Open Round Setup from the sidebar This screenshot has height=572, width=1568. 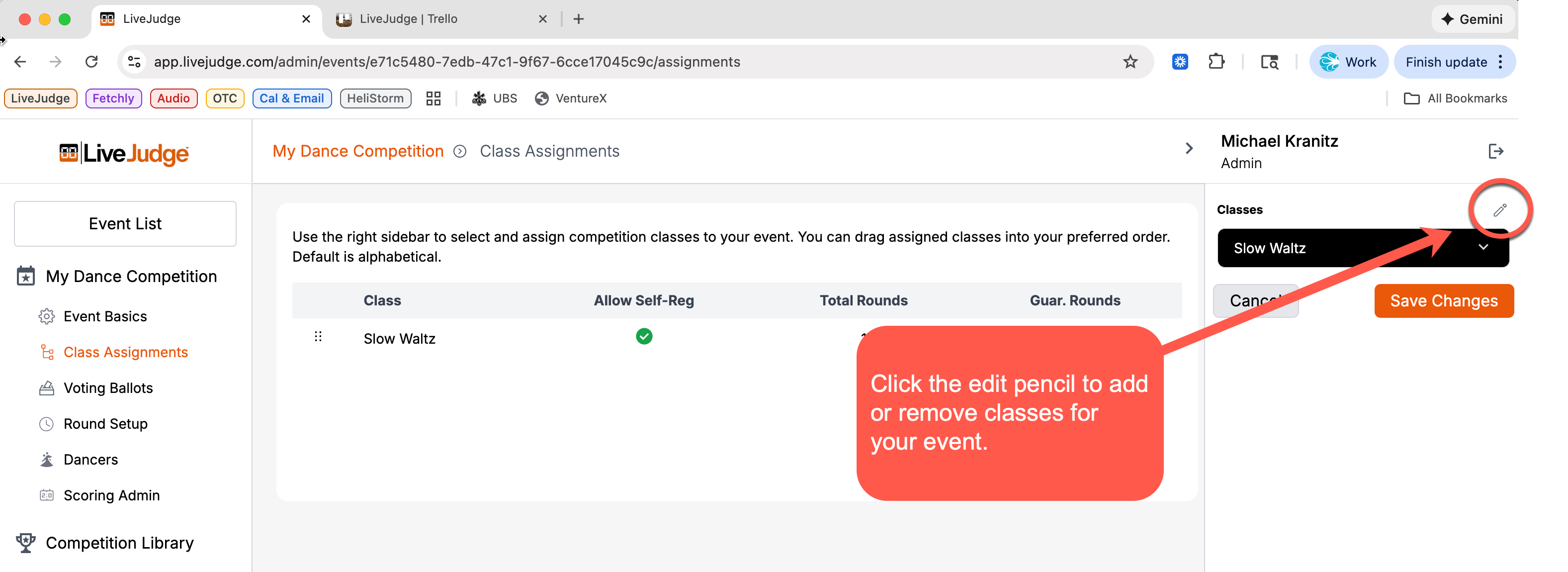(105, 424)
